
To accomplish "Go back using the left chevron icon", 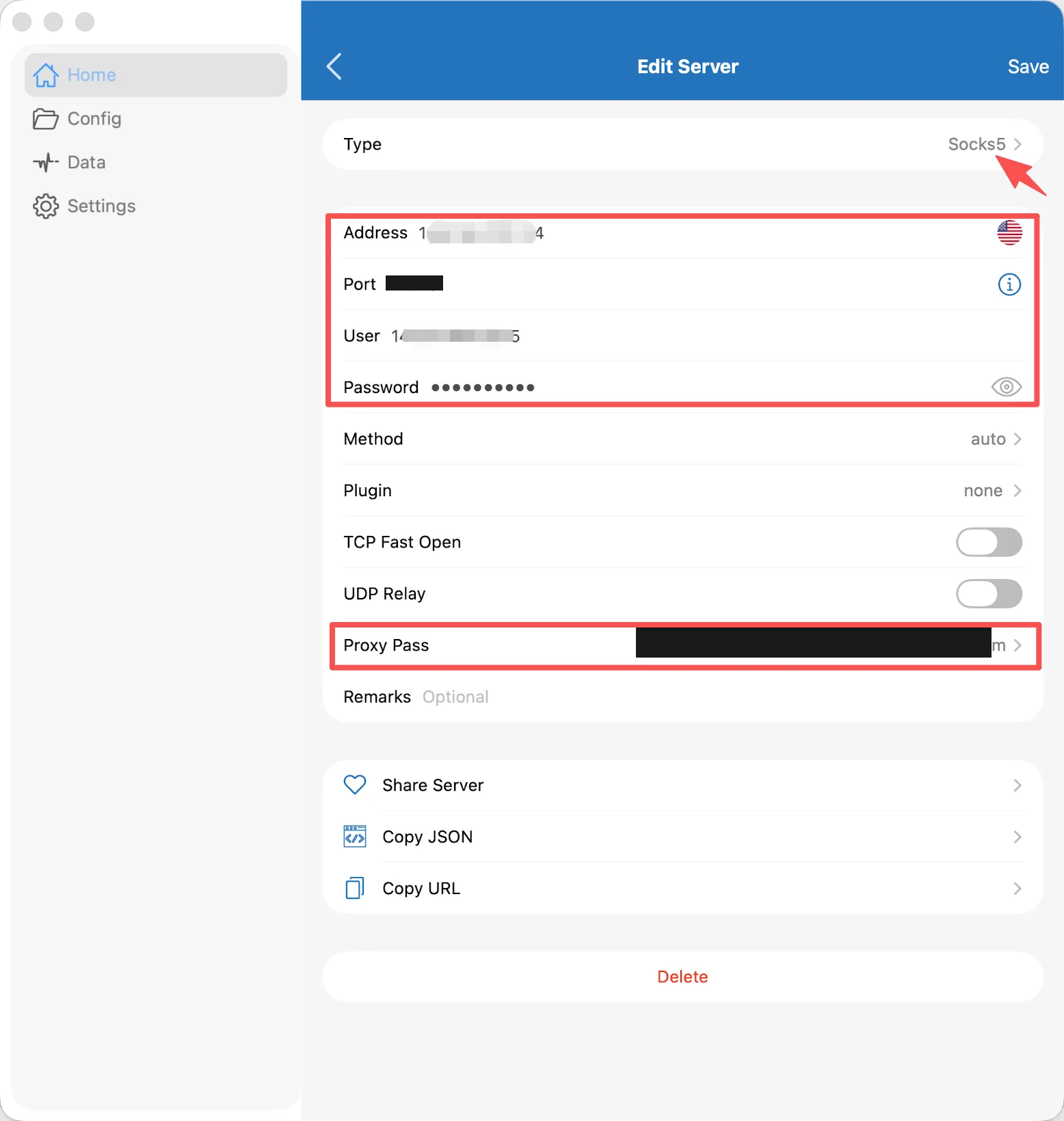I will (x=334, y=66).
